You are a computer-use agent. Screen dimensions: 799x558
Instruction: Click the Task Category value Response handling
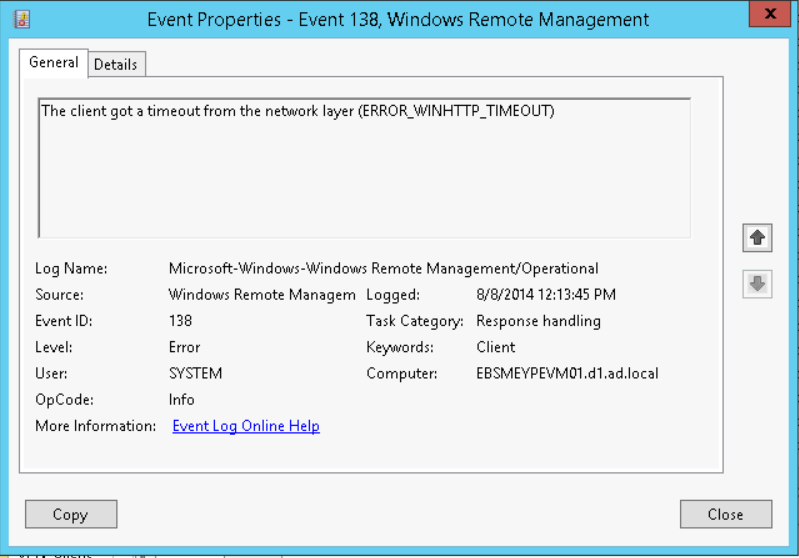click(538, 321)
